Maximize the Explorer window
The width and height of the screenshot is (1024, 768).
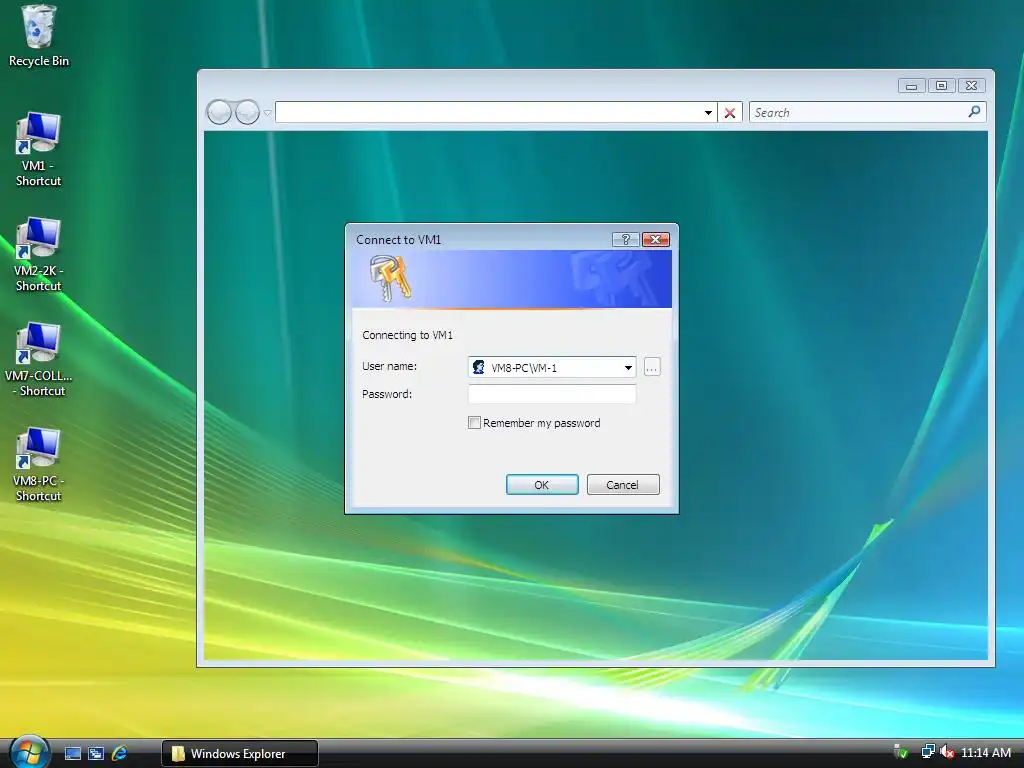click(x=941, y=86)
